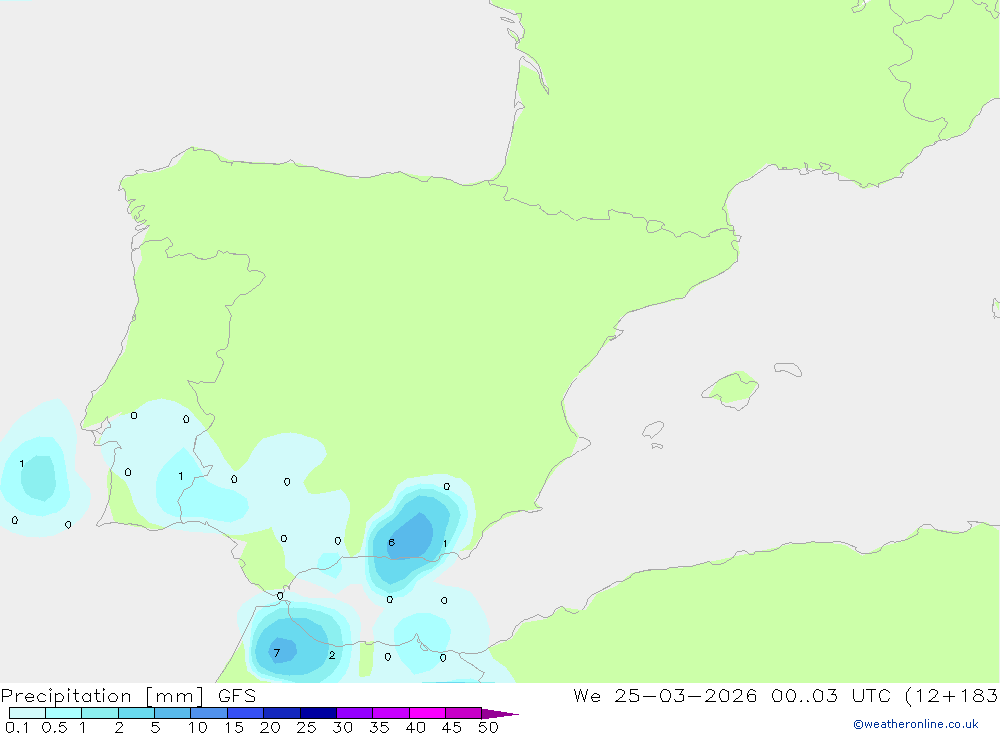
Task: Click the legend arrow tip above 50
Action: point(500,714)
